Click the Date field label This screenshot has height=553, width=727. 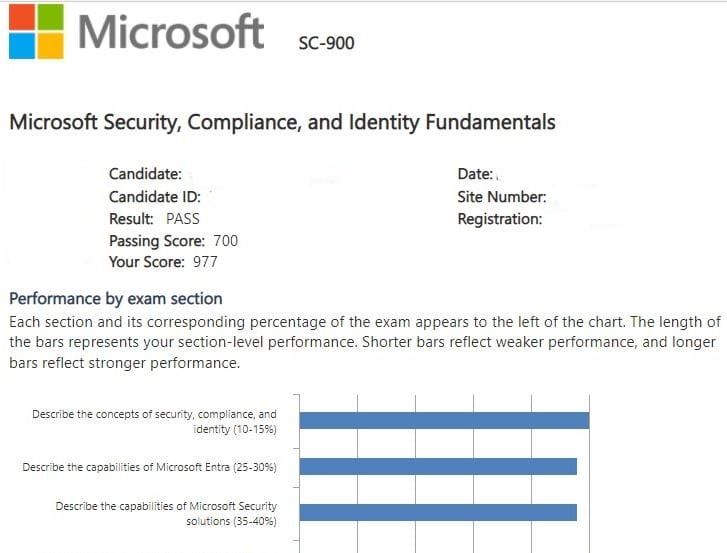[475, 174]
